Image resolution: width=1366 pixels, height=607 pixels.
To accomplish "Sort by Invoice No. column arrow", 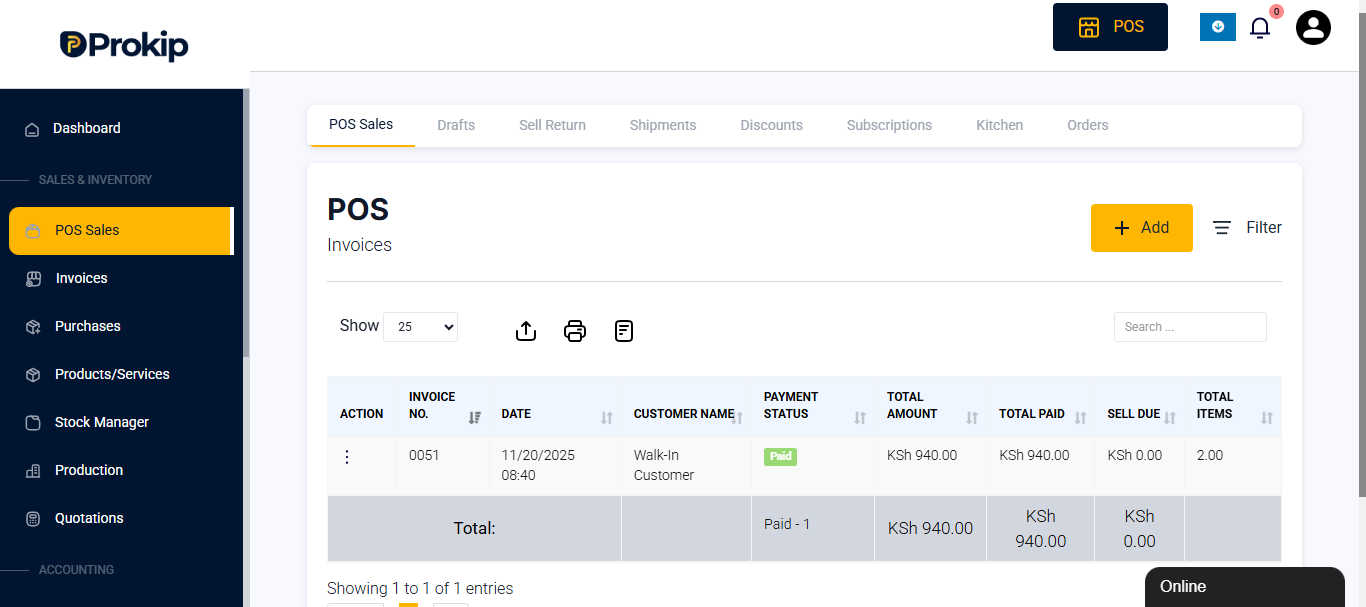I will click(475, 418).
